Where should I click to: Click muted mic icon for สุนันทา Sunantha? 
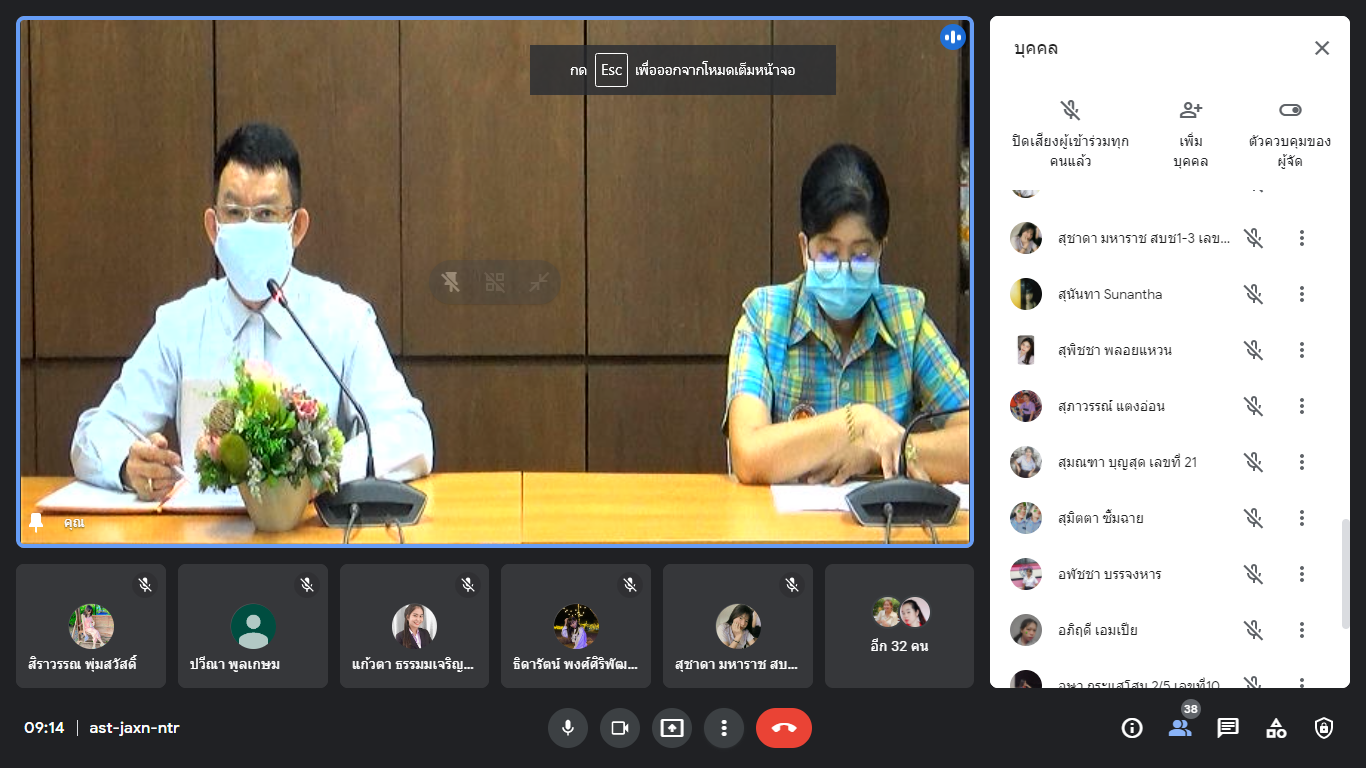click(1254, 294)
